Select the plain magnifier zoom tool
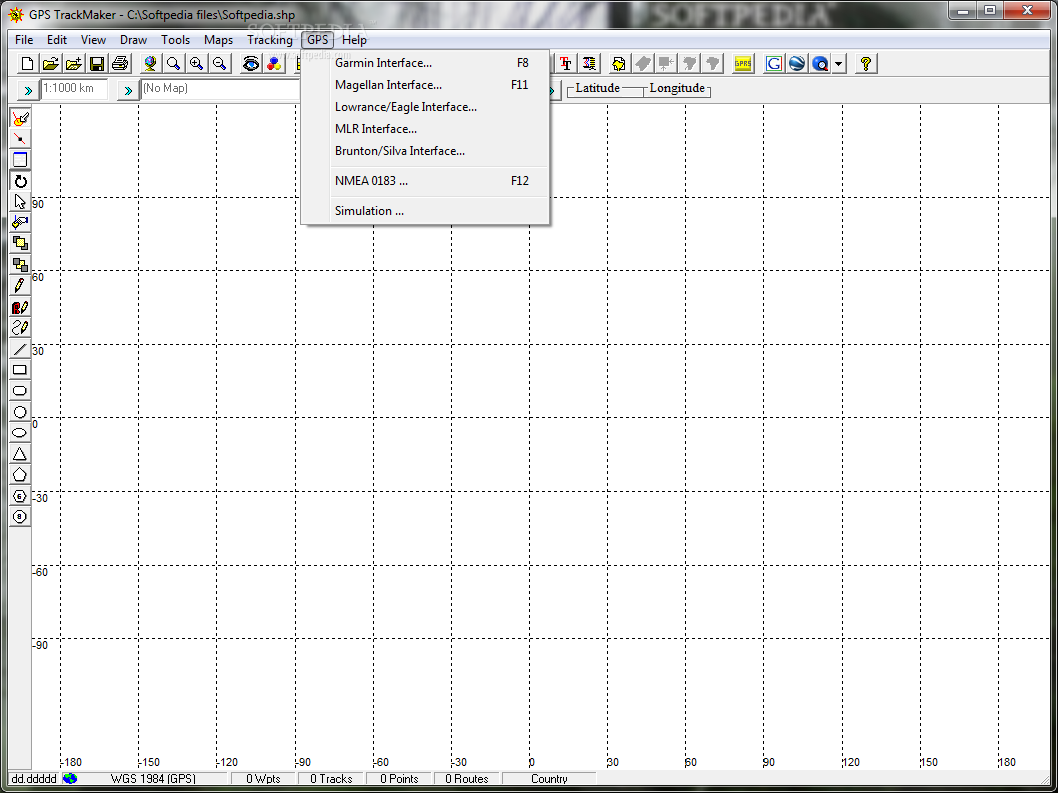Screen dimensions: 1058x793 (x=173, y=63)
